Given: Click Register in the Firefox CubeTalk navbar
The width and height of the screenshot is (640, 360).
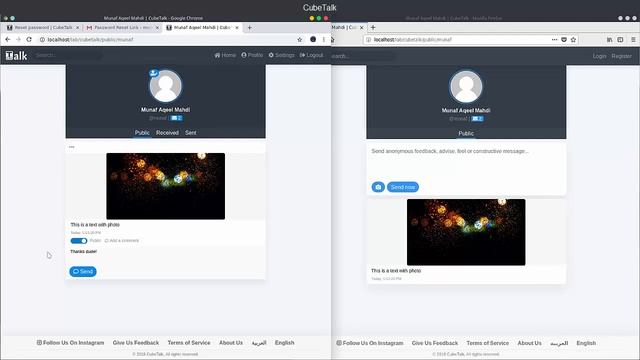Looking at the screenshot, I should click(x=622, y=56).
